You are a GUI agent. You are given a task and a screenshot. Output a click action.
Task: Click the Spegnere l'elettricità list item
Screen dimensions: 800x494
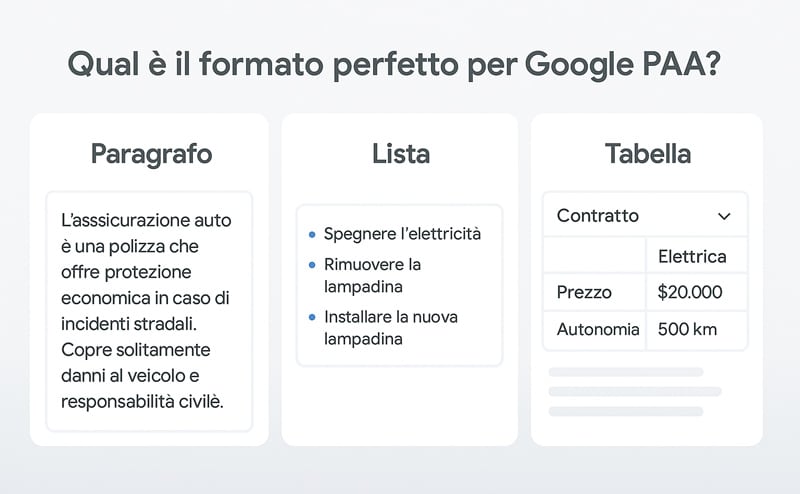click(402, 234)
